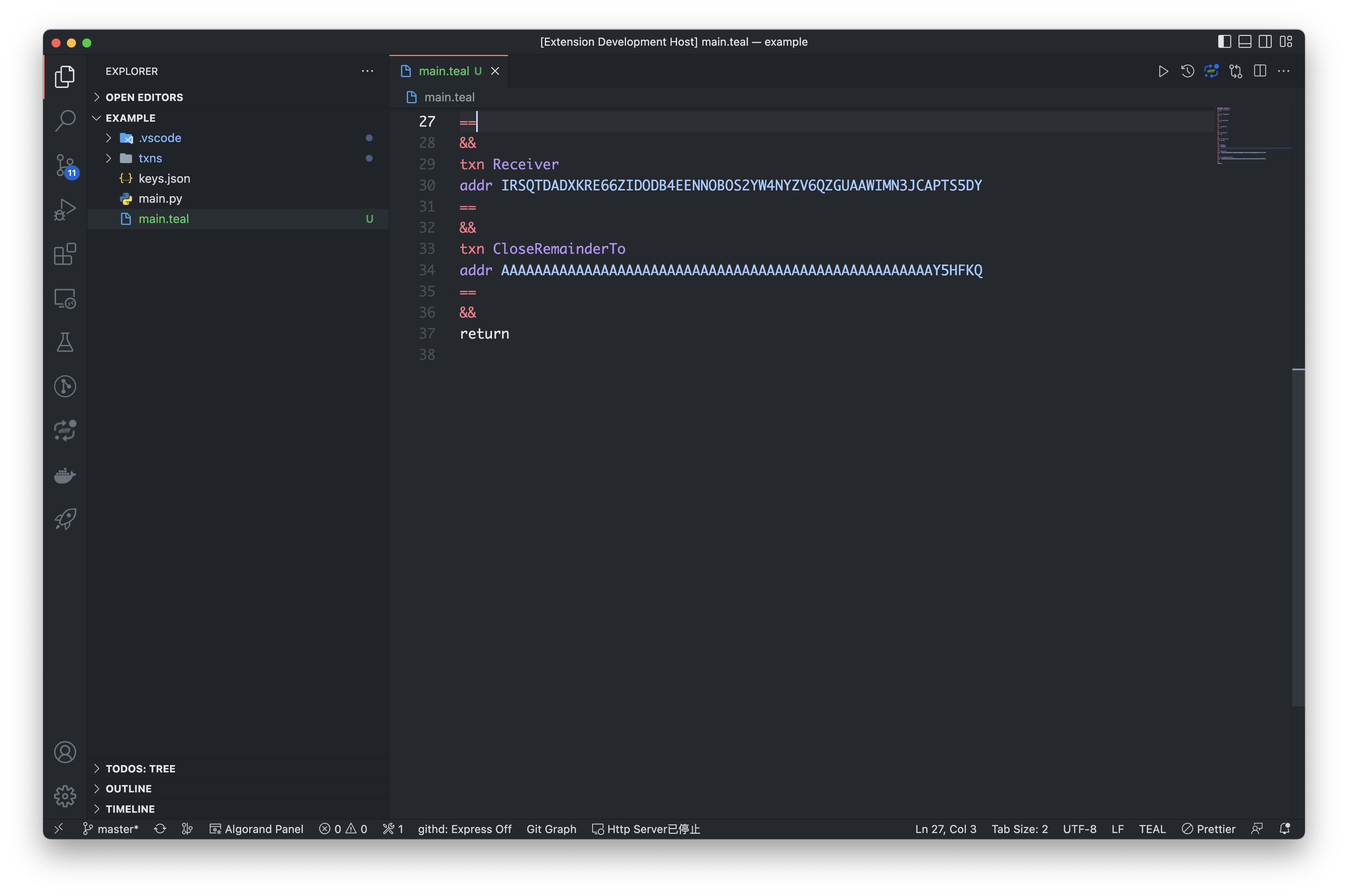Click Algorand Panel in status bar

(257, 829)
